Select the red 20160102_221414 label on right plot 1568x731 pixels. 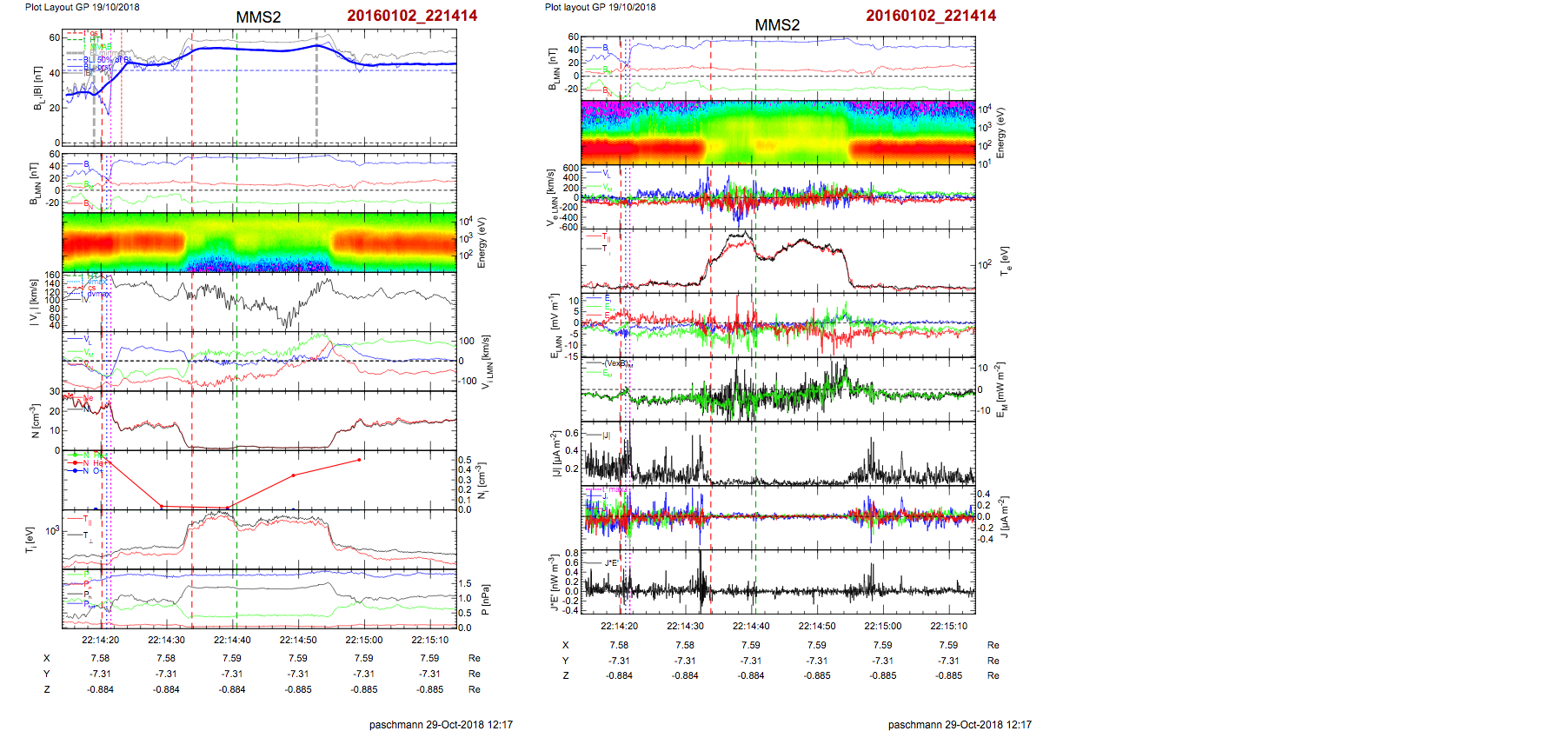pos(931,16)
